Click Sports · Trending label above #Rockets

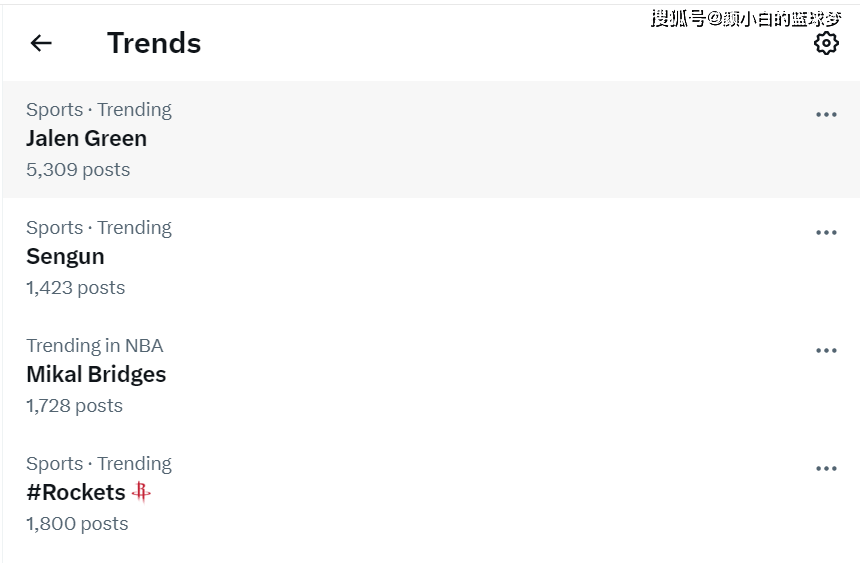tap(99, 464)
